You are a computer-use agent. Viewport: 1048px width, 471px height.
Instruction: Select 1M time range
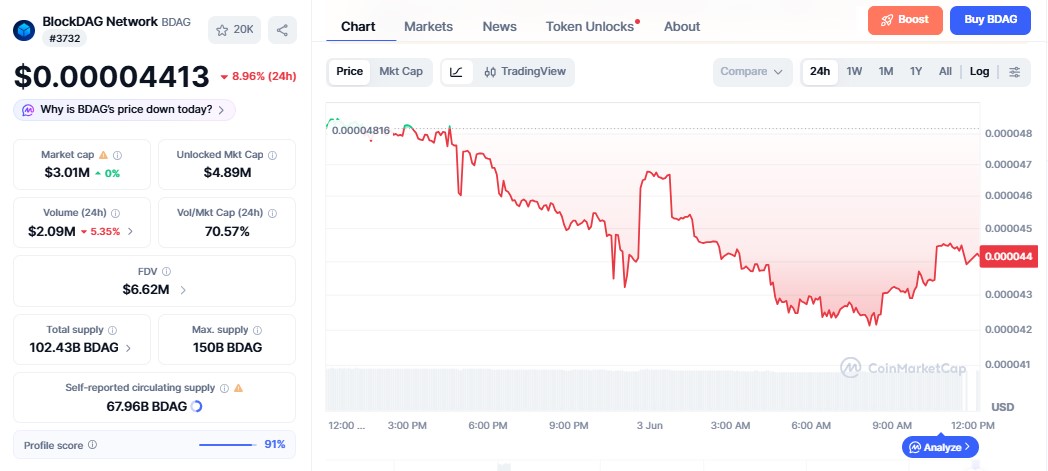tap(886, 71)
